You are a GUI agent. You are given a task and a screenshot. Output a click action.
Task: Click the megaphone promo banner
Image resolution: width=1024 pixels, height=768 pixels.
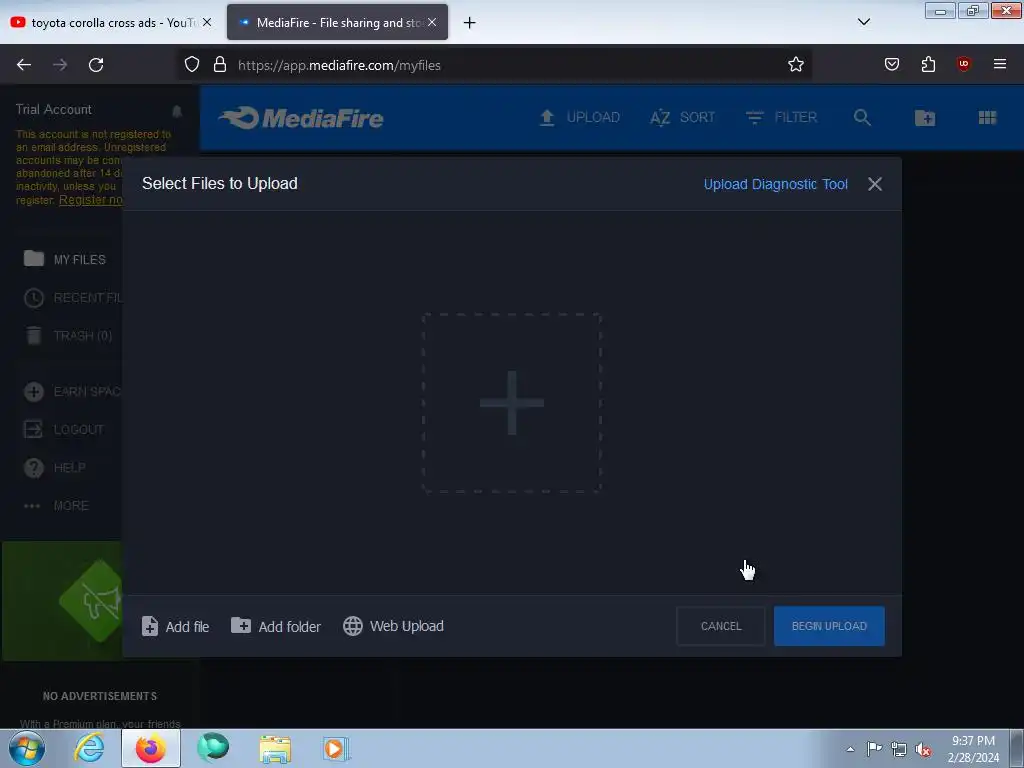coord(62,600)
